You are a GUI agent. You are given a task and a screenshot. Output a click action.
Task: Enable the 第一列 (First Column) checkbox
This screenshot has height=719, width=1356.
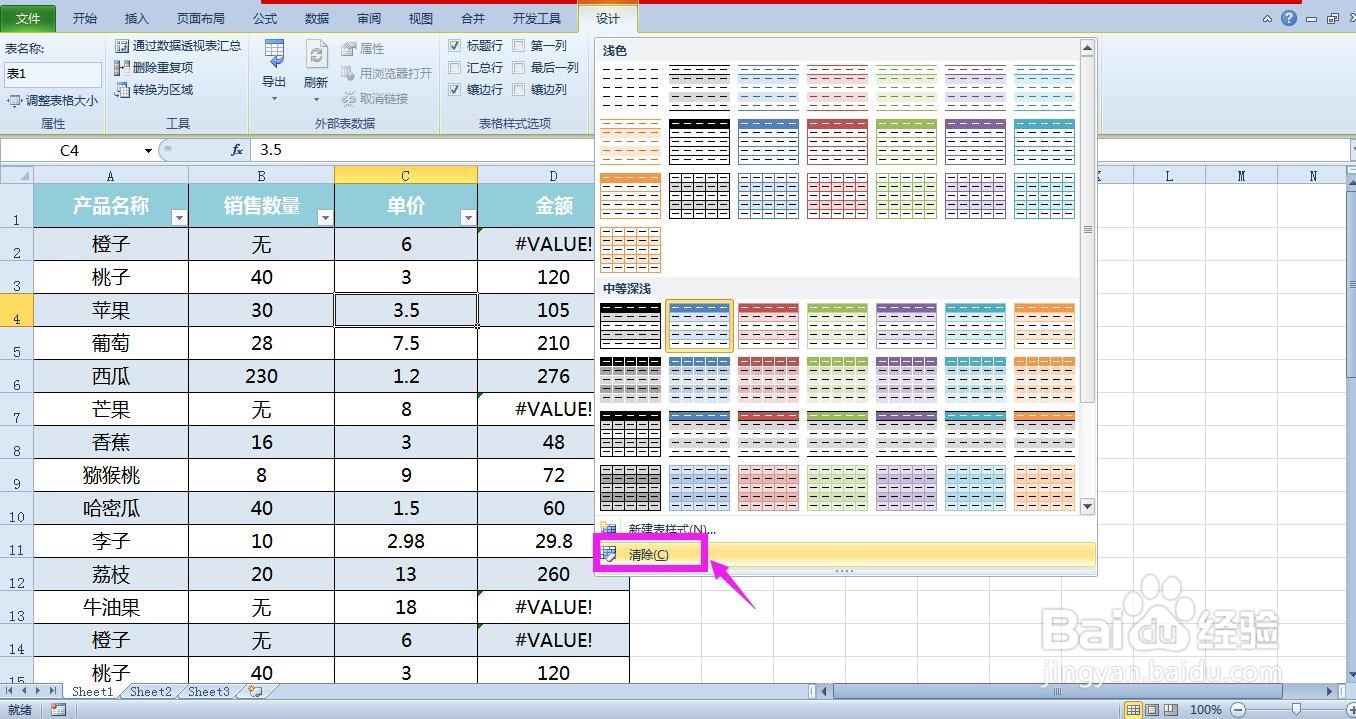519,45
